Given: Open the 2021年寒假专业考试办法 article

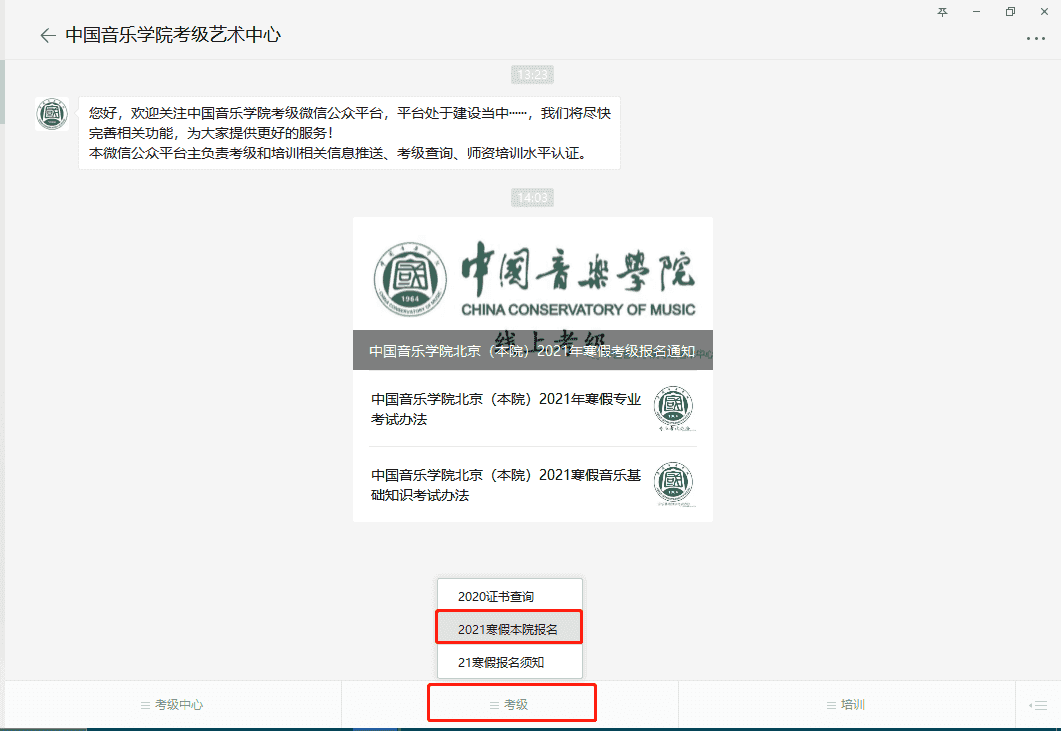Looking at the screenshot, I should click(505, 409).
